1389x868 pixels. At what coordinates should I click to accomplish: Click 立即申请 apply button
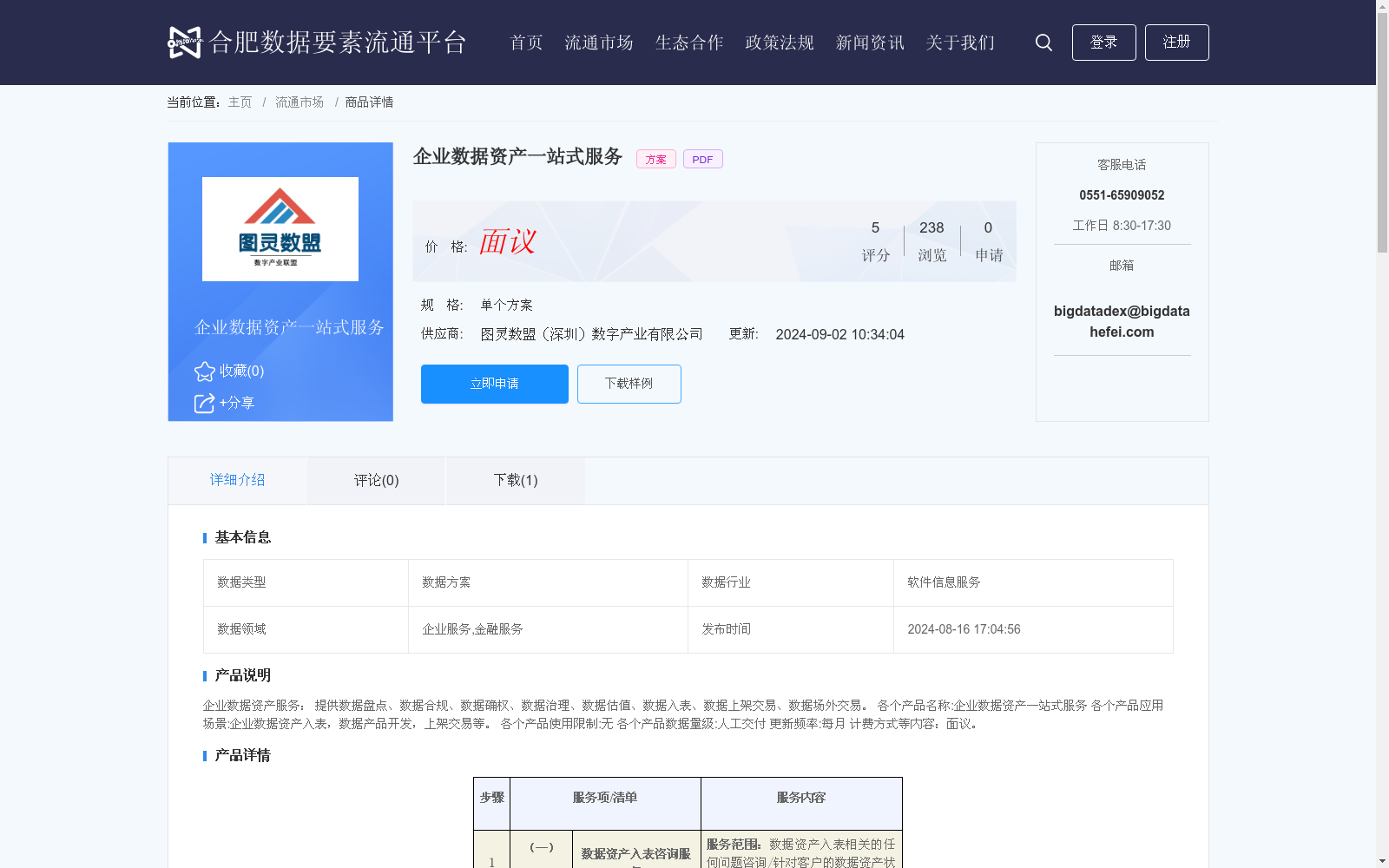pos(495,384)
